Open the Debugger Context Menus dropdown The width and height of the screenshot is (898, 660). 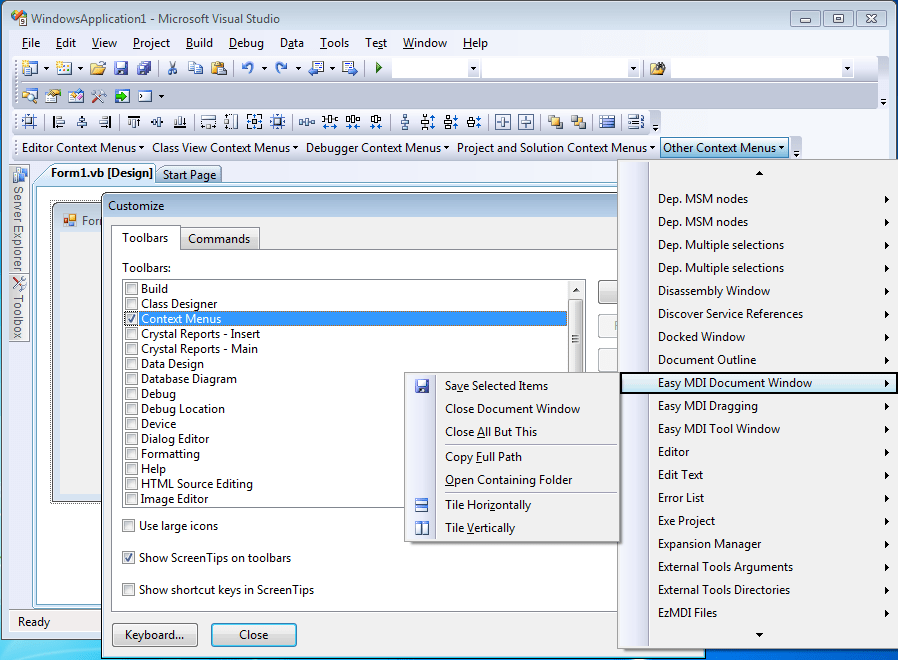377,147
